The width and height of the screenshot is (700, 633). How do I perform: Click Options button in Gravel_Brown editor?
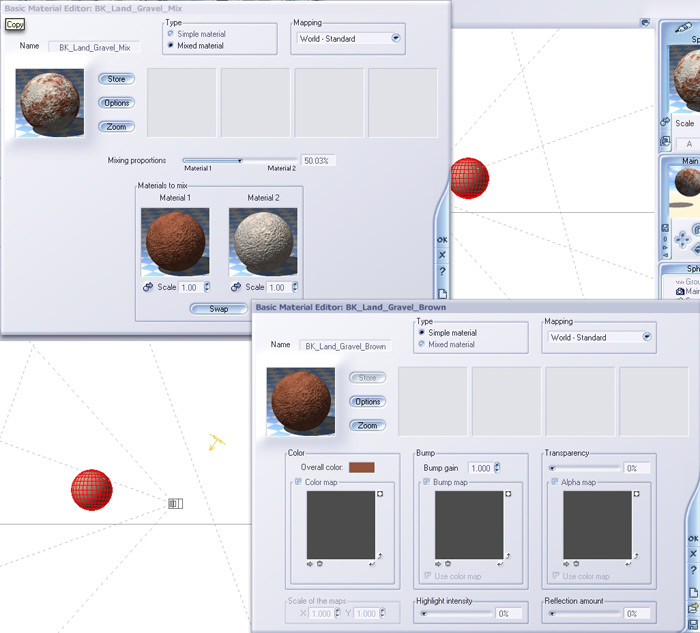pyautogui.click(x=367, y=402)
